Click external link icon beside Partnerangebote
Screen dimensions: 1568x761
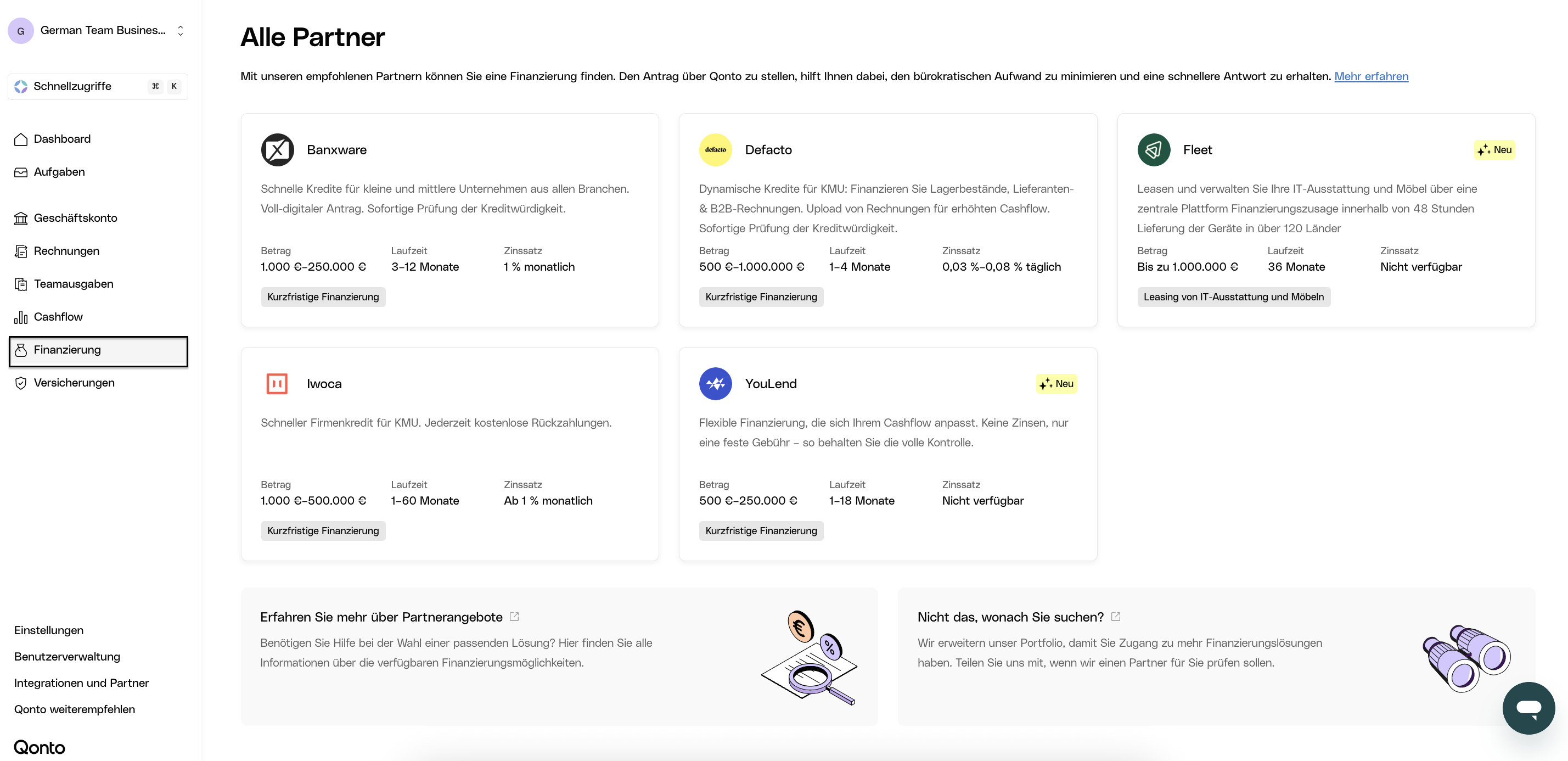point(514,617)
